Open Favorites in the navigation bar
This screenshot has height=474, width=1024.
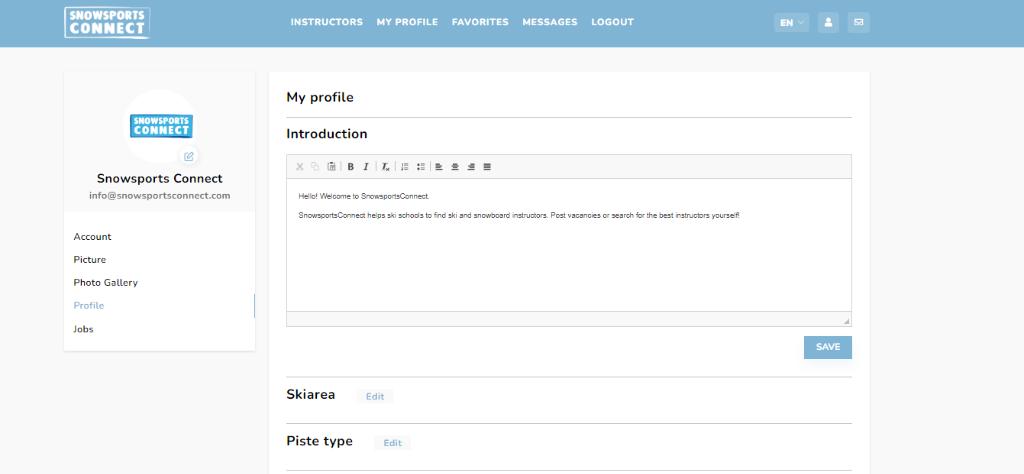click(480, 22)
